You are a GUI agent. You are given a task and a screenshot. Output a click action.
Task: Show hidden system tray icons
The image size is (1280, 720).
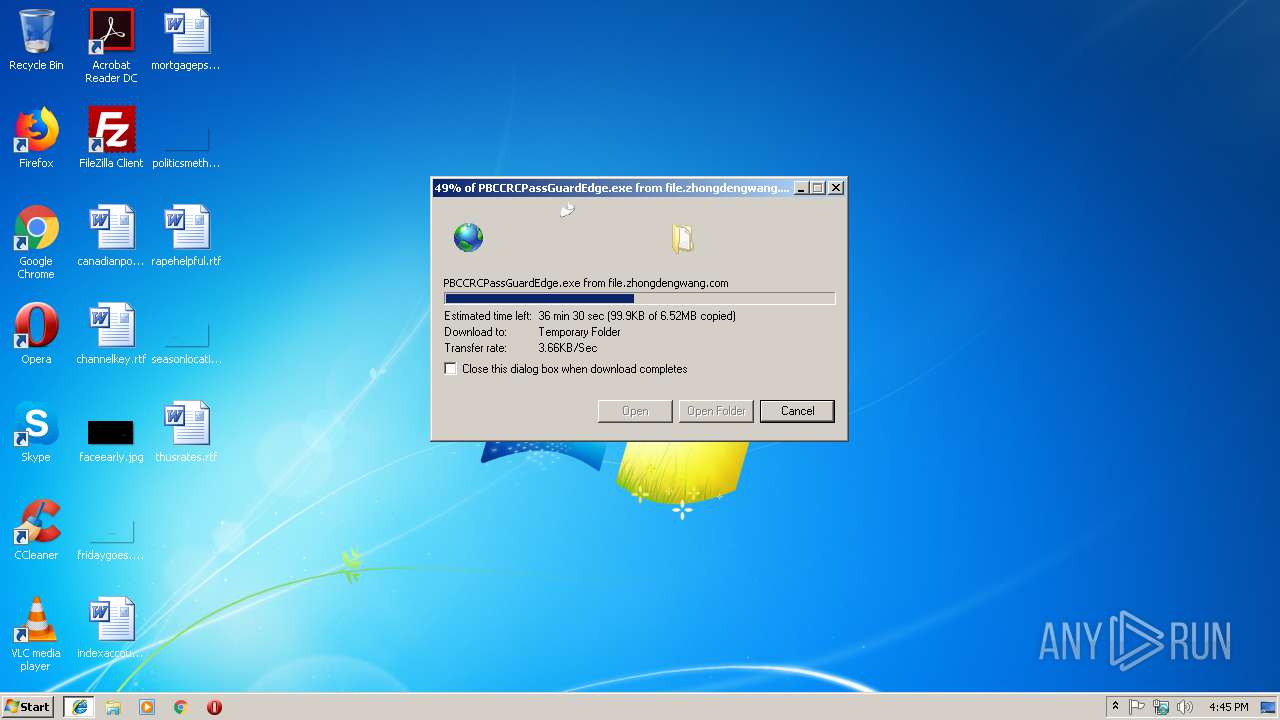coord(1115,707)
